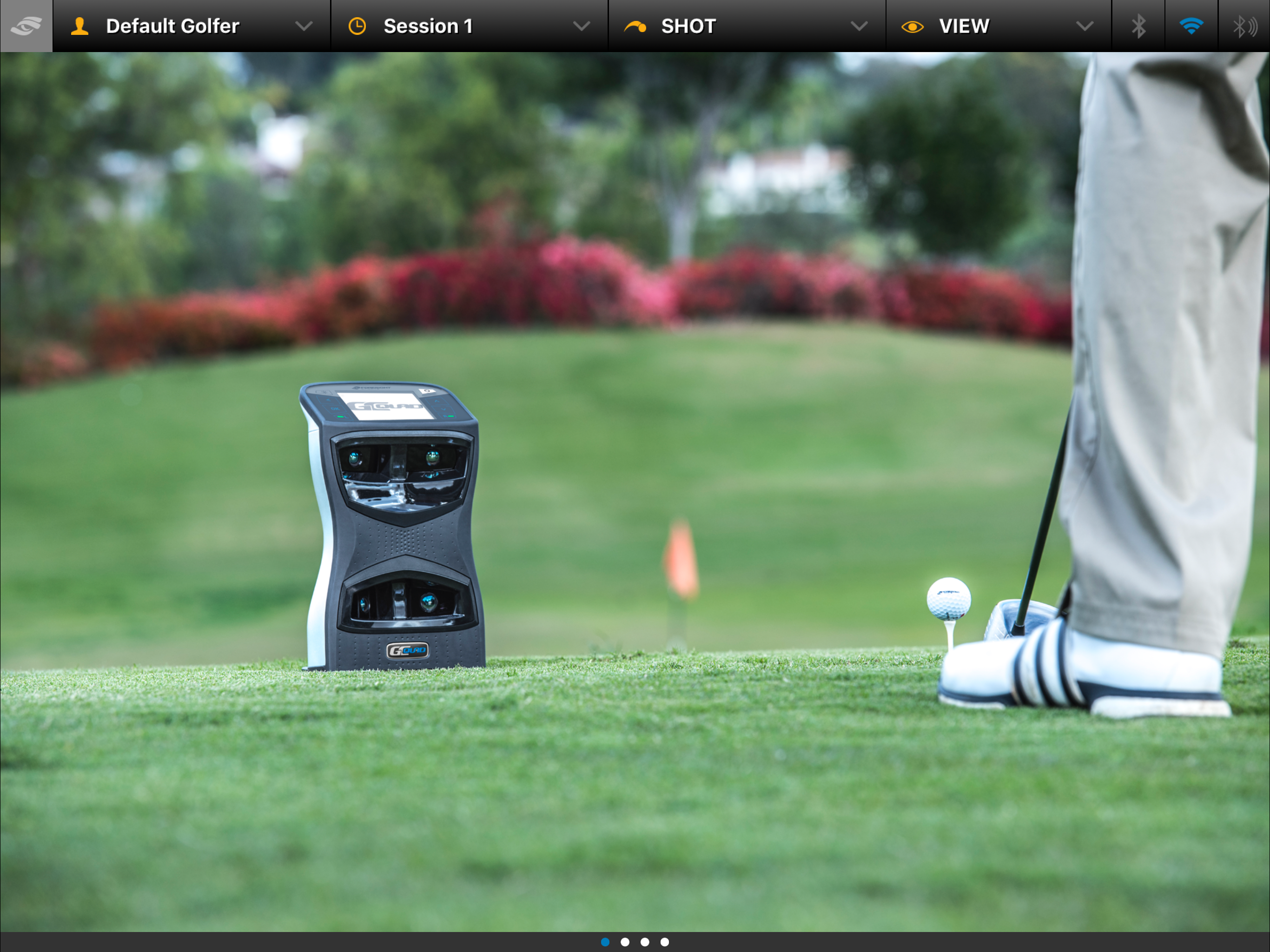Jump to the fourth page dot
Screen dimensions: 1270x952
point(665,942)
